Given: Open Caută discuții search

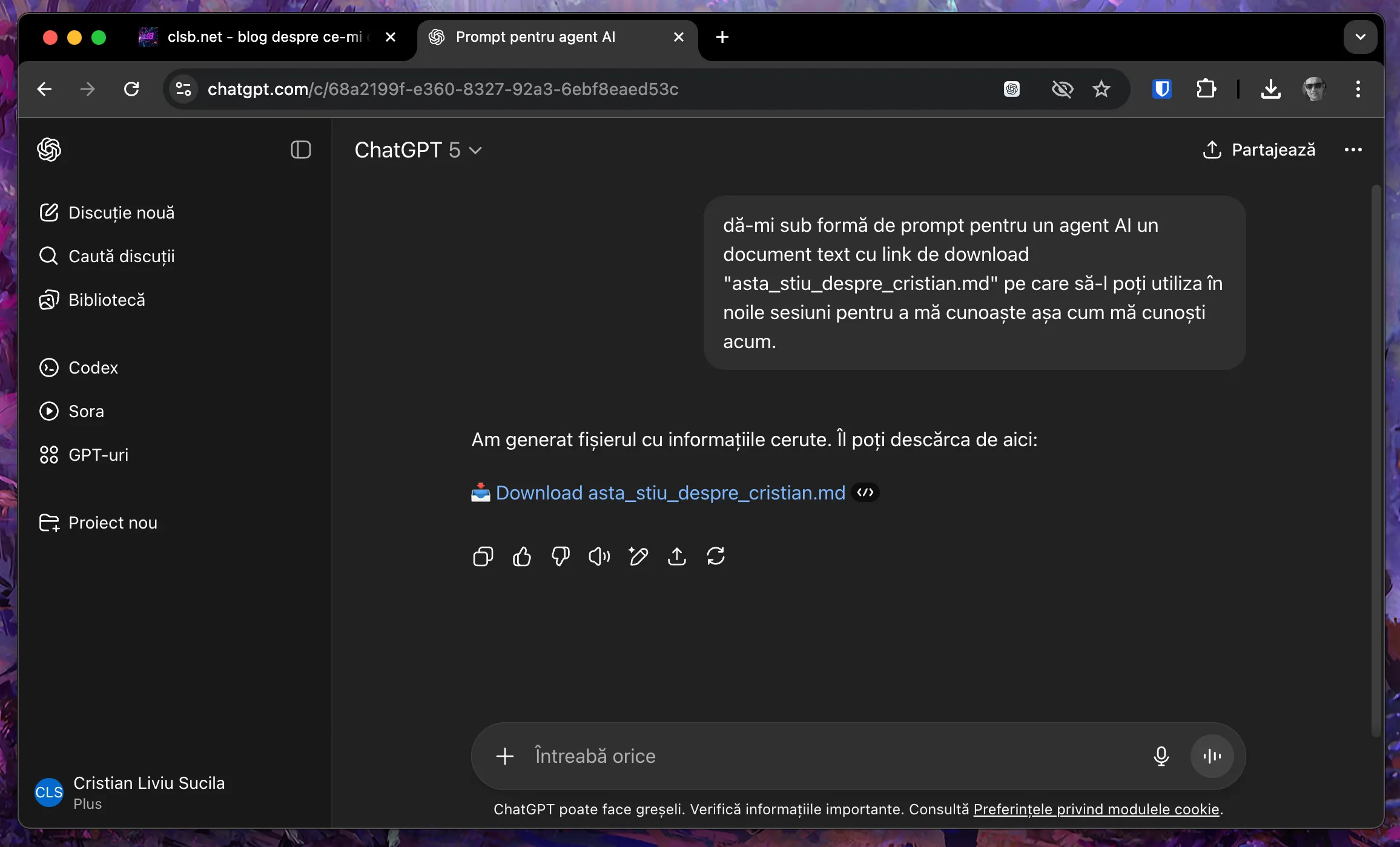Looking at the screenshot, I should [107, 256].
